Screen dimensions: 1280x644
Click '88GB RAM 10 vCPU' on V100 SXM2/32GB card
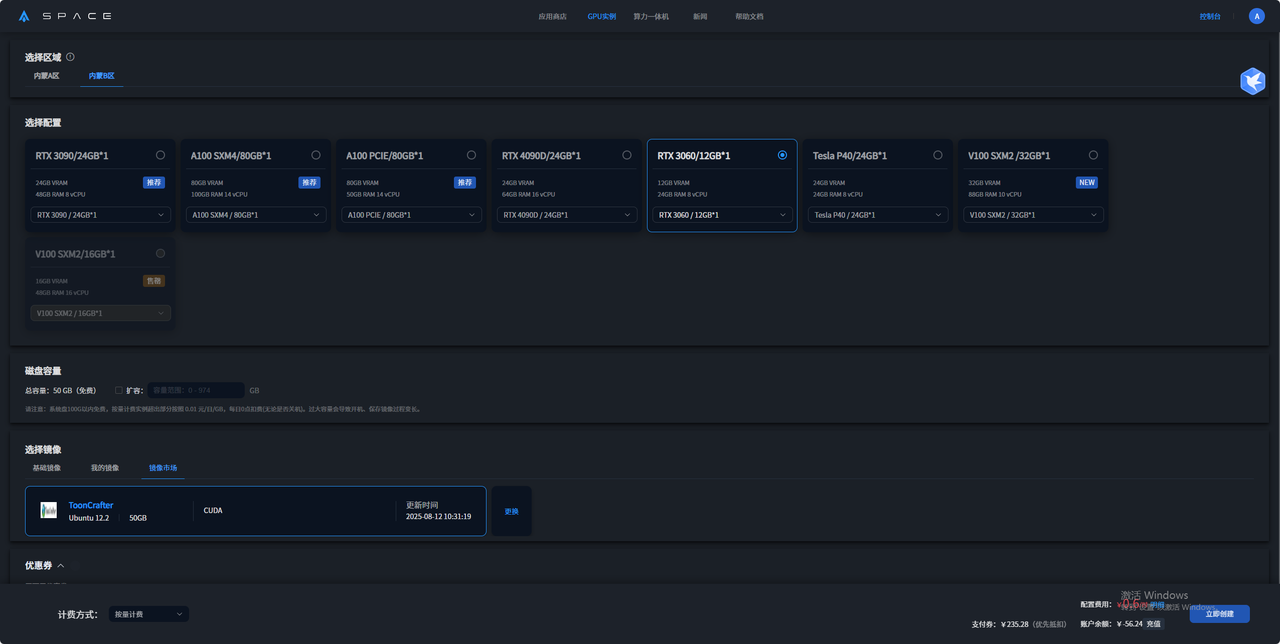click(997, 194)
